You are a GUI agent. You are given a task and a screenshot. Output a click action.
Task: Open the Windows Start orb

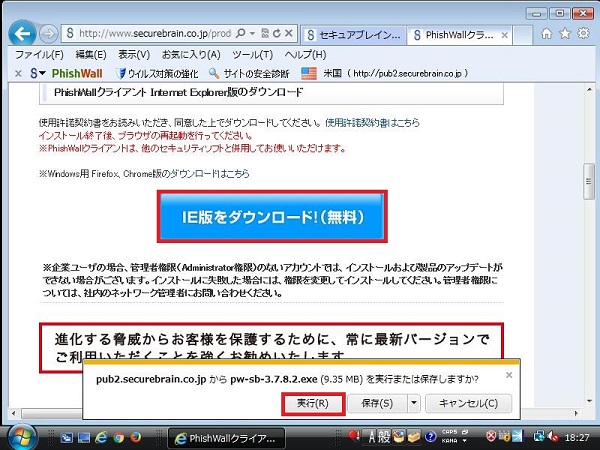click(x=23, y=437)
